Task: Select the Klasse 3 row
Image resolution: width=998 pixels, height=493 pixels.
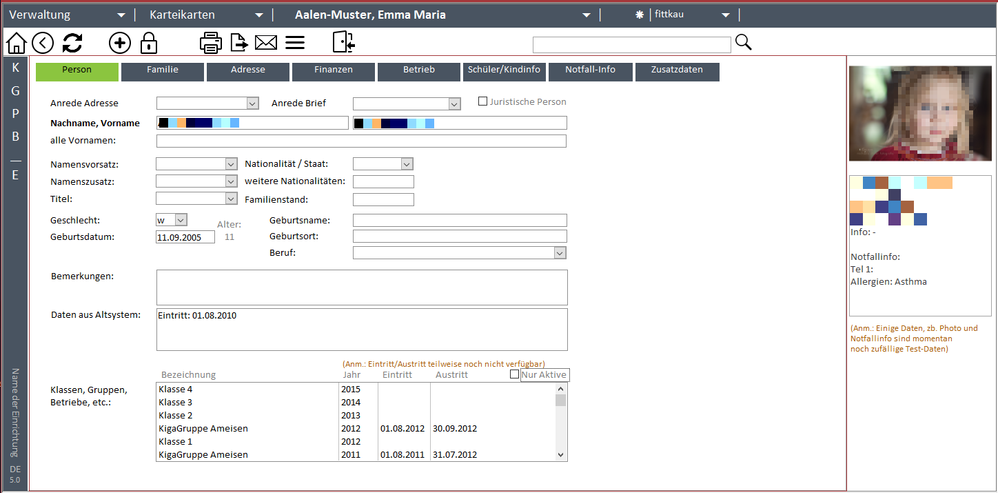Action: [x=355, y=403]
